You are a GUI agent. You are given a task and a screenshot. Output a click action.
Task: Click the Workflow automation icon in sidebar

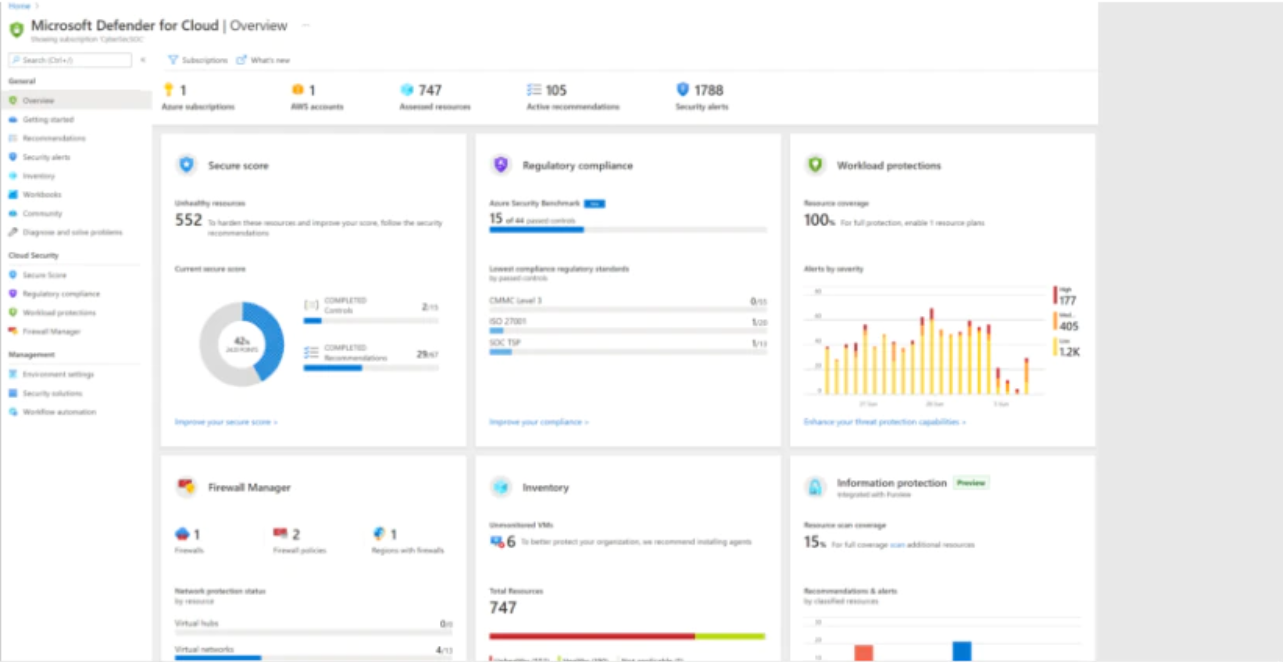click(13, 412)
